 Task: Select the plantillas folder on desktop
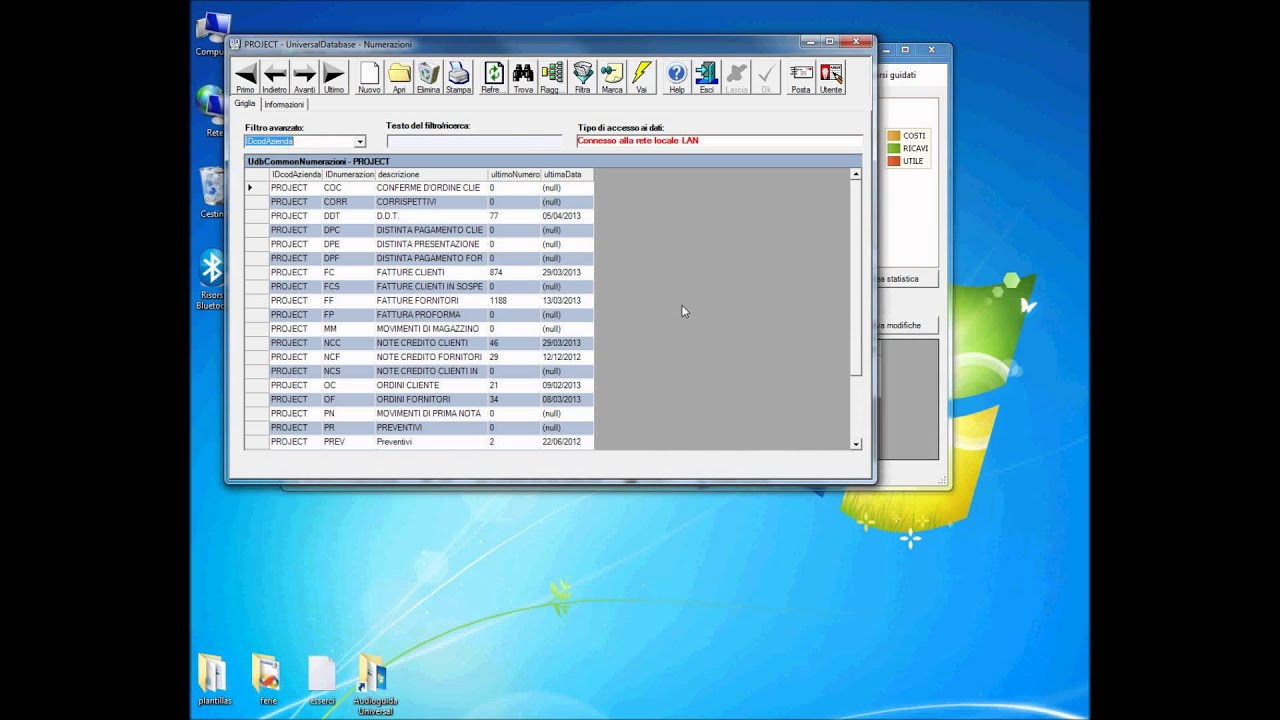pos(214,680)
